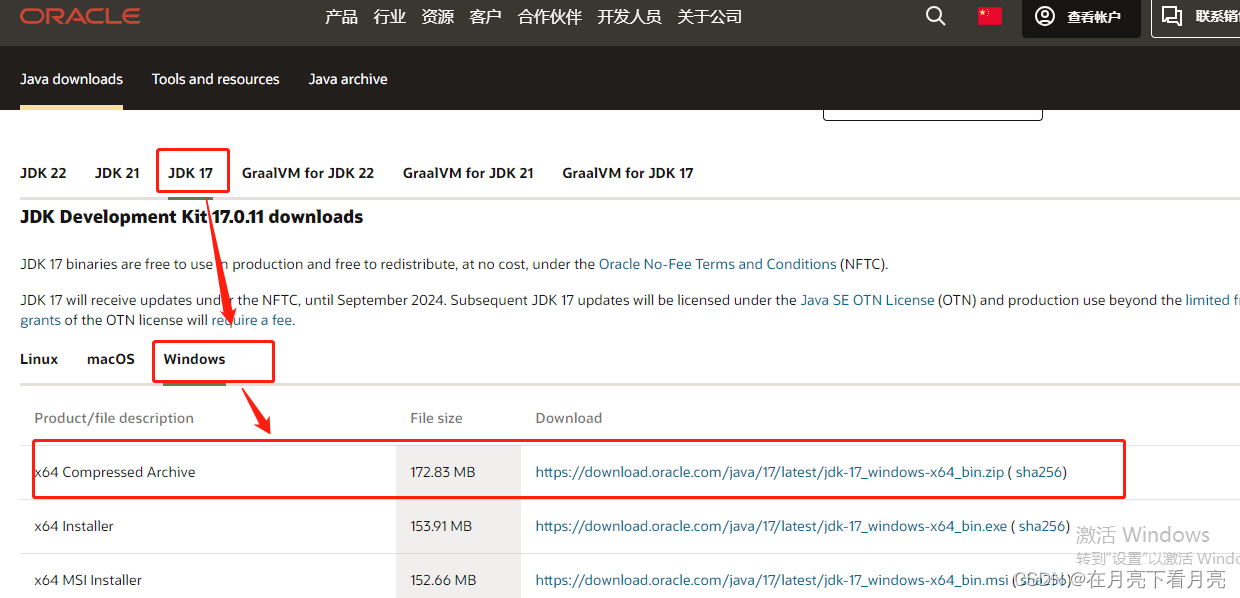Switch to GraalVM for JDK 22 tab
Screen dimensions: 1240x598
point(308,173)
